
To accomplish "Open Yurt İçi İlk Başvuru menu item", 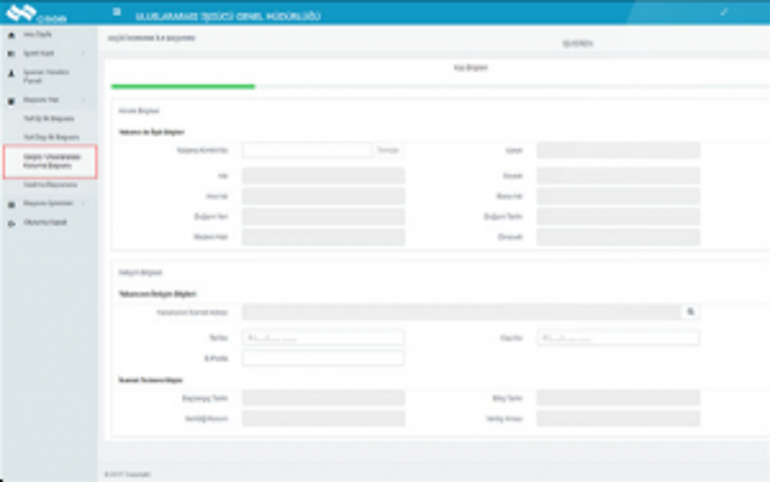I will tap(49, 118).
